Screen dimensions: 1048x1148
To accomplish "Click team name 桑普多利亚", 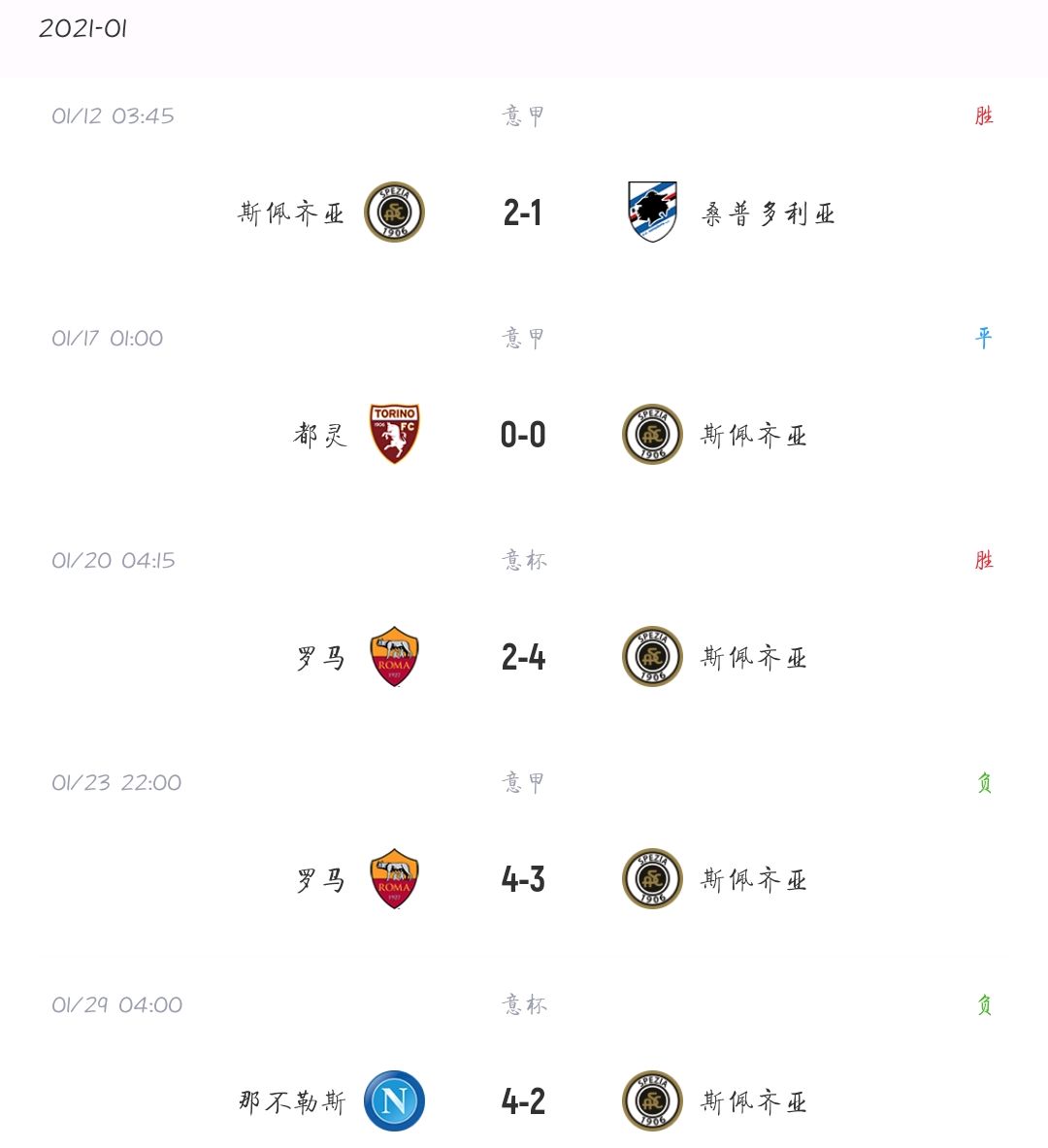I will click(768, 213).
